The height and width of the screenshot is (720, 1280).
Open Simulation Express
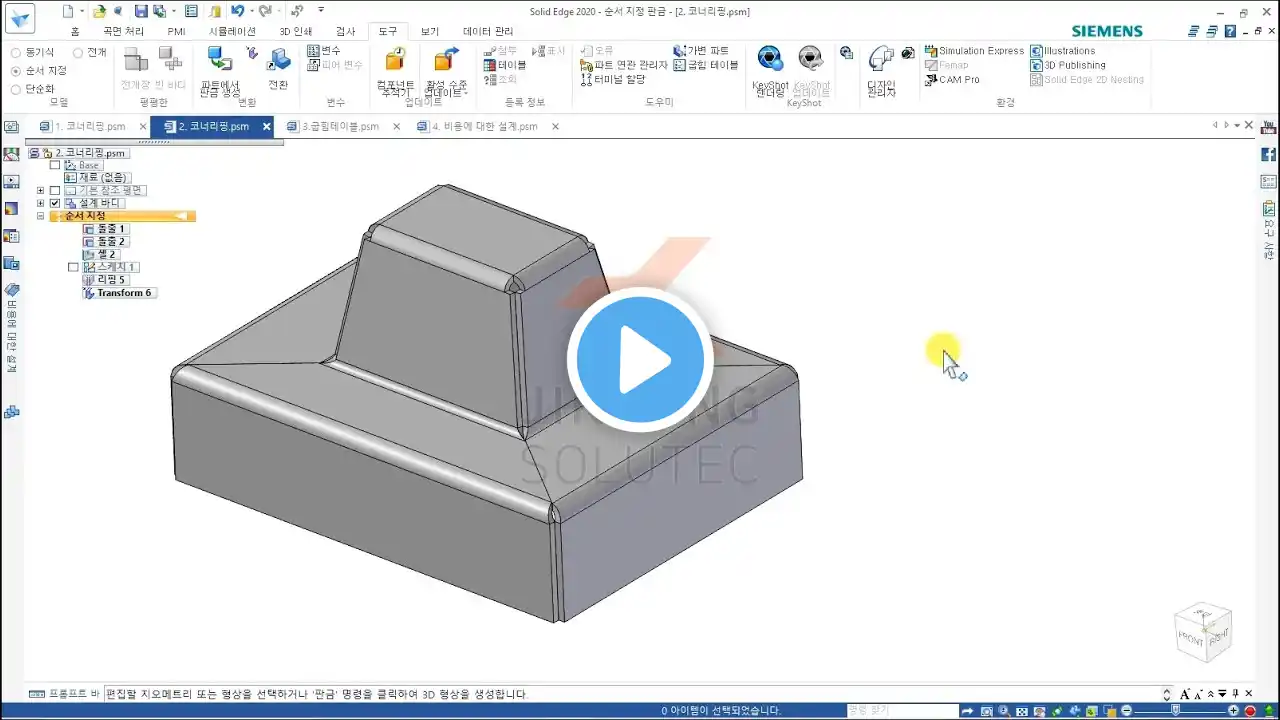click(974, 51)
